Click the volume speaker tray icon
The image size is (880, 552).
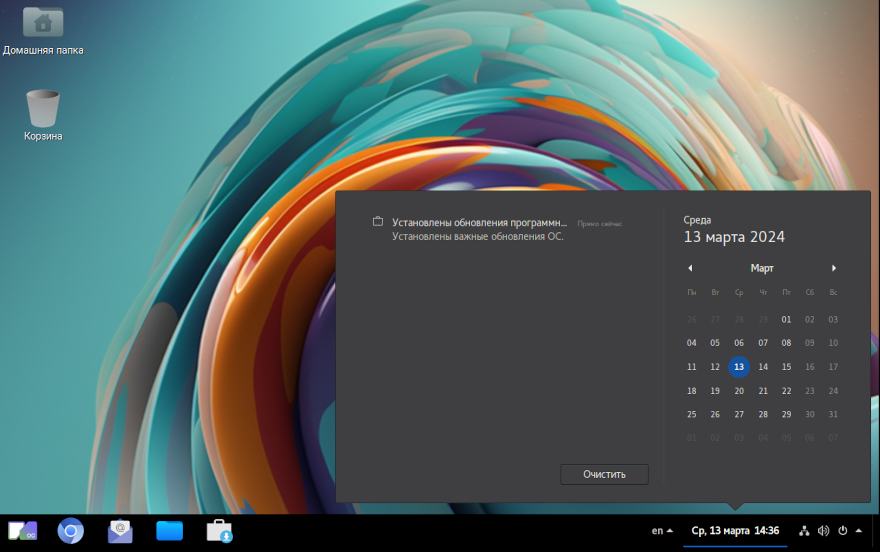823,531
